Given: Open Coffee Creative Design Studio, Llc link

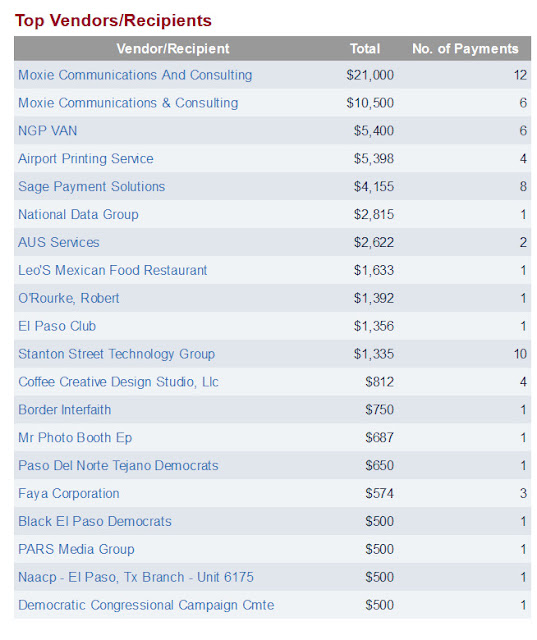Looking at the screenshot, I should (x=118, y=382).
